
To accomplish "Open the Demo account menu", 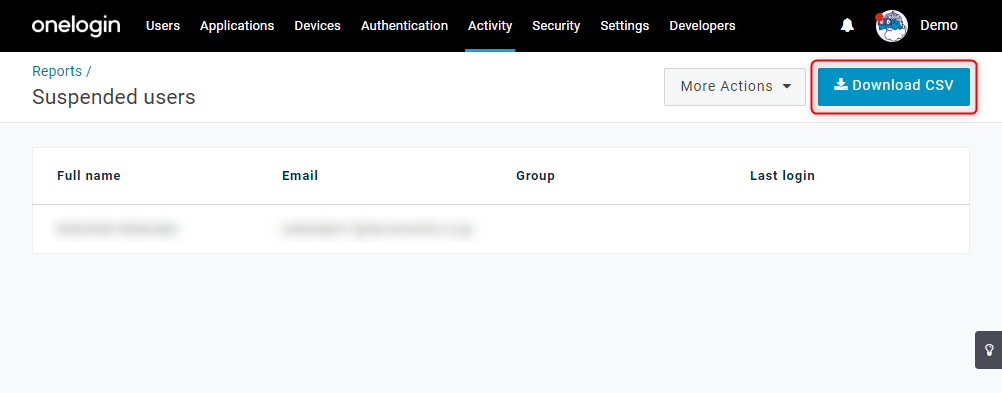I will tap(939, 26).
